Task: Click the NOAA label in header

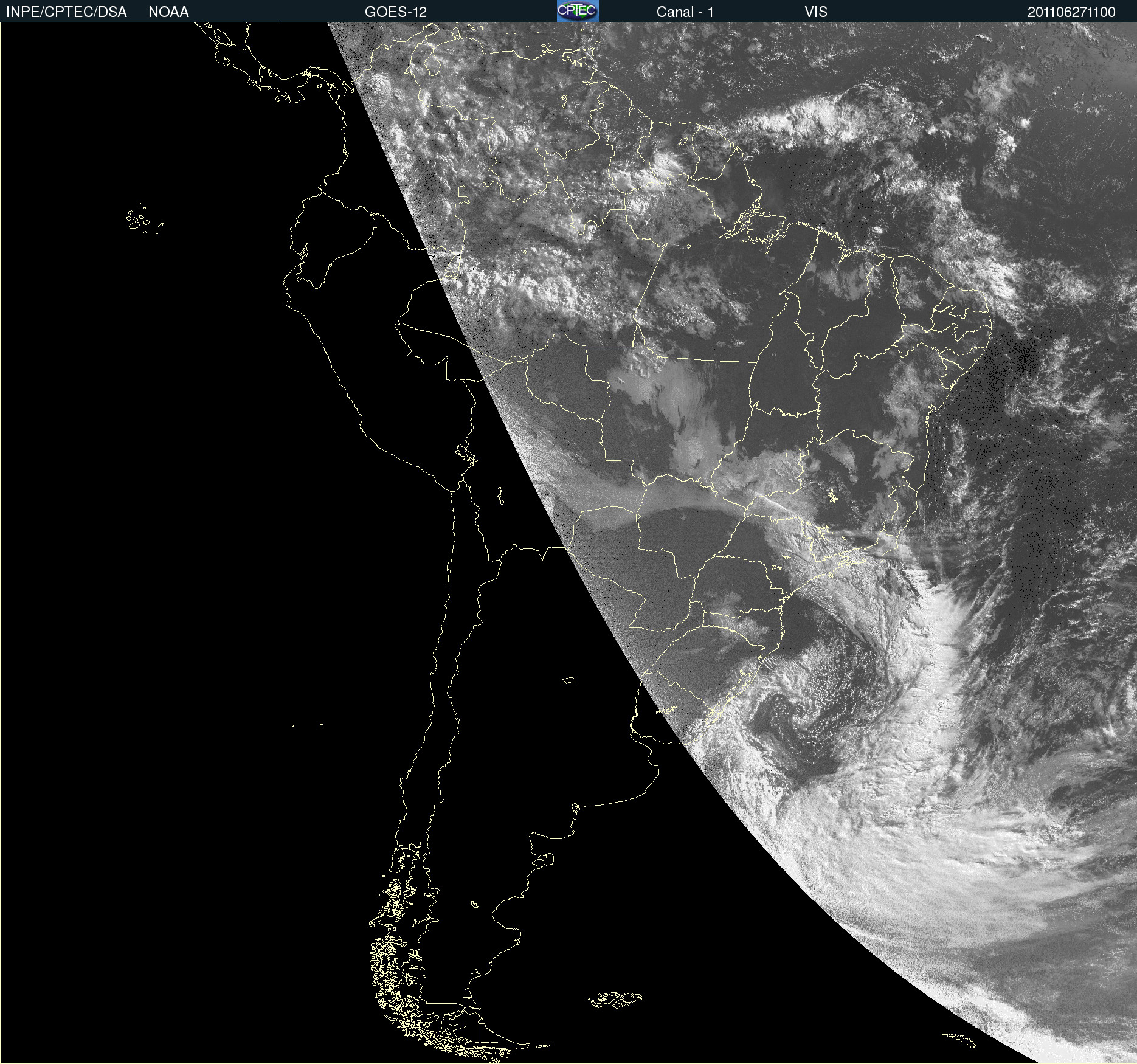Action: (168, 12)
